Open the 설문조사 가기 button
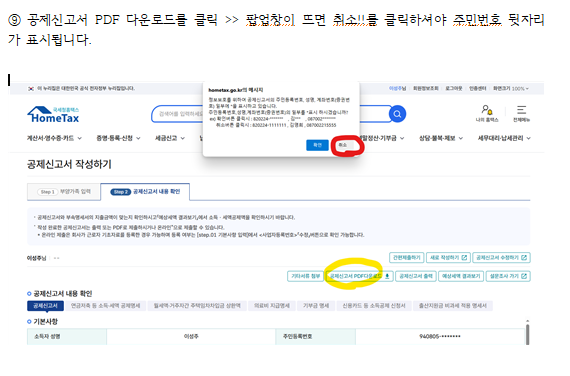570x376 pixels. click(508, 276)
